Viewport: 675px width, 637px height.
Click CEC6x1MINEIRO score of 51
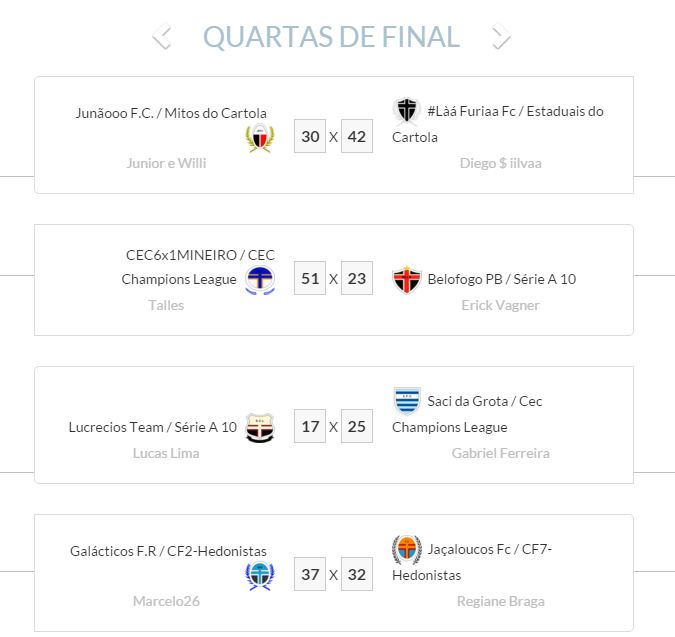310,279
